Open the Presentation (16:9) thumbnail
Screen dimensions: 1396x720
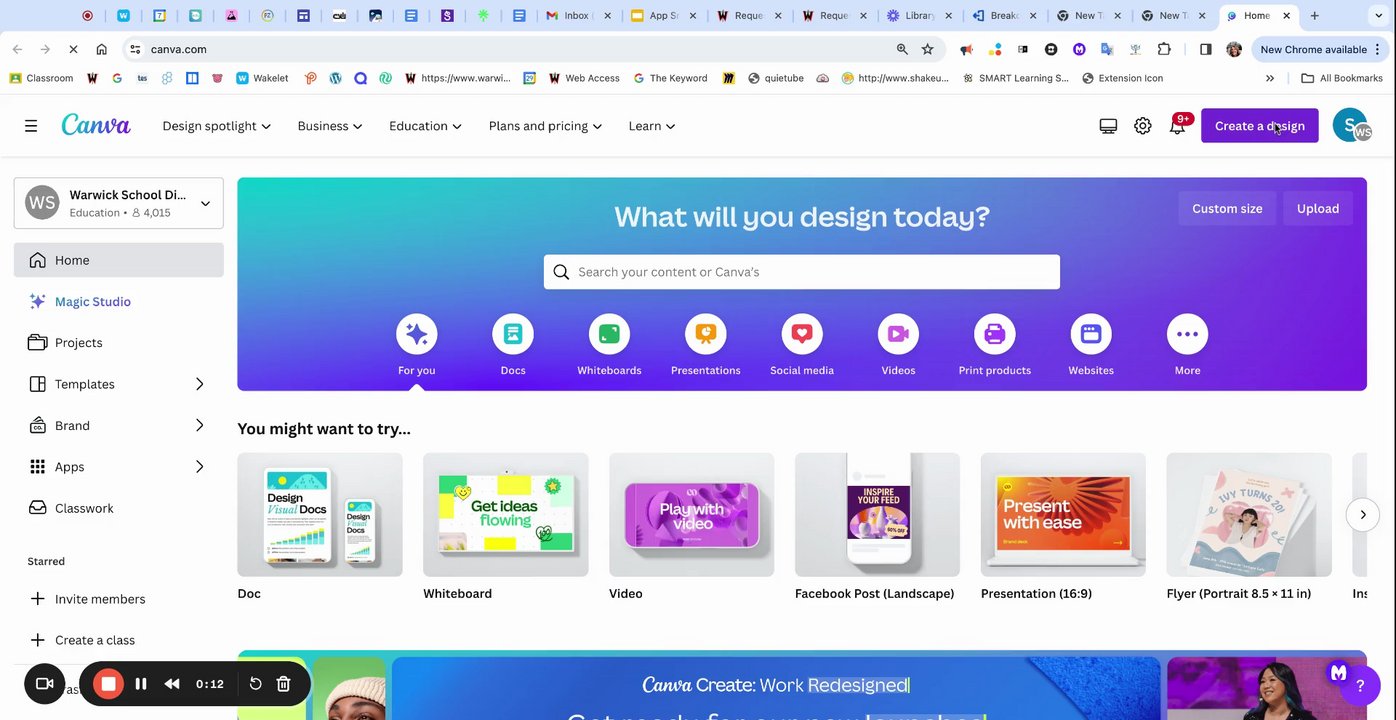[1063, 515]
